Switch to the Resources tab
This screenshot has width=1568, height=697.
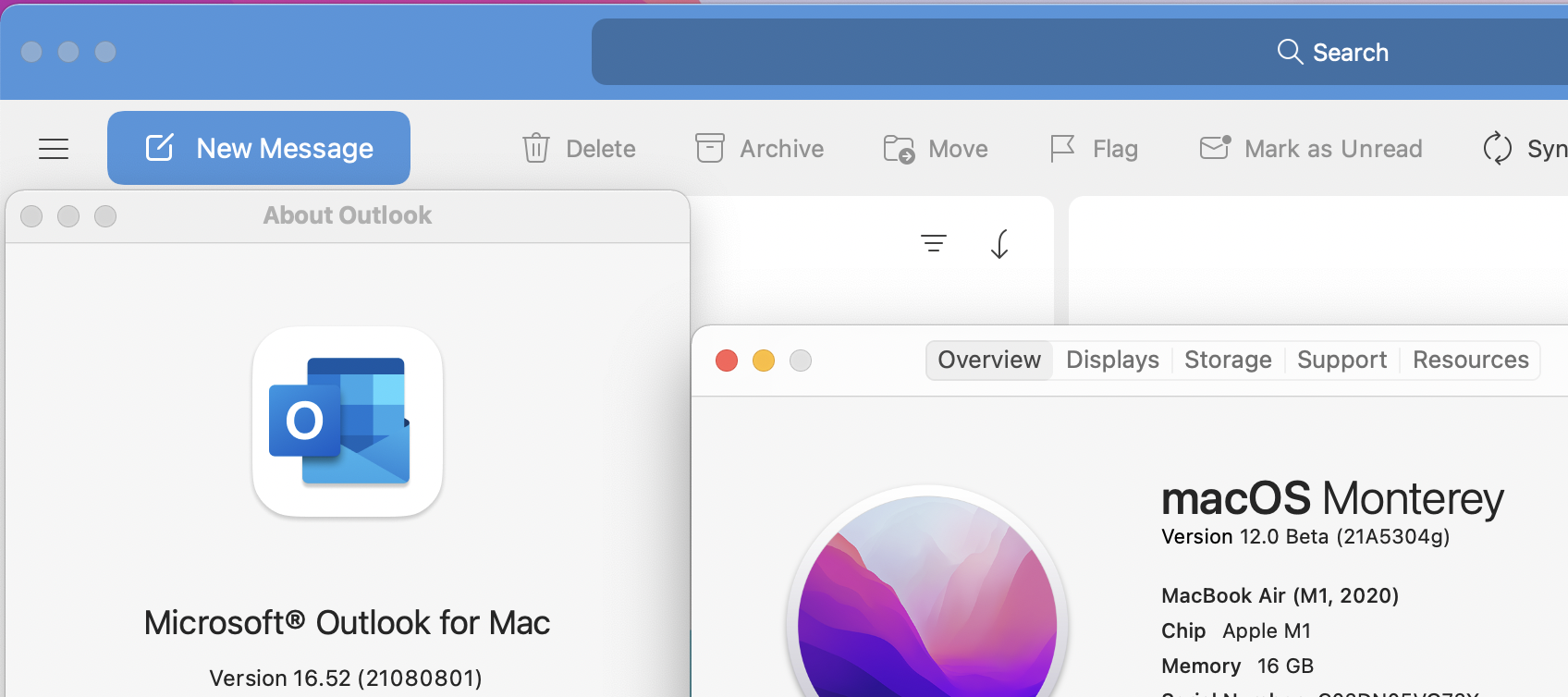tap(1470, 360)
